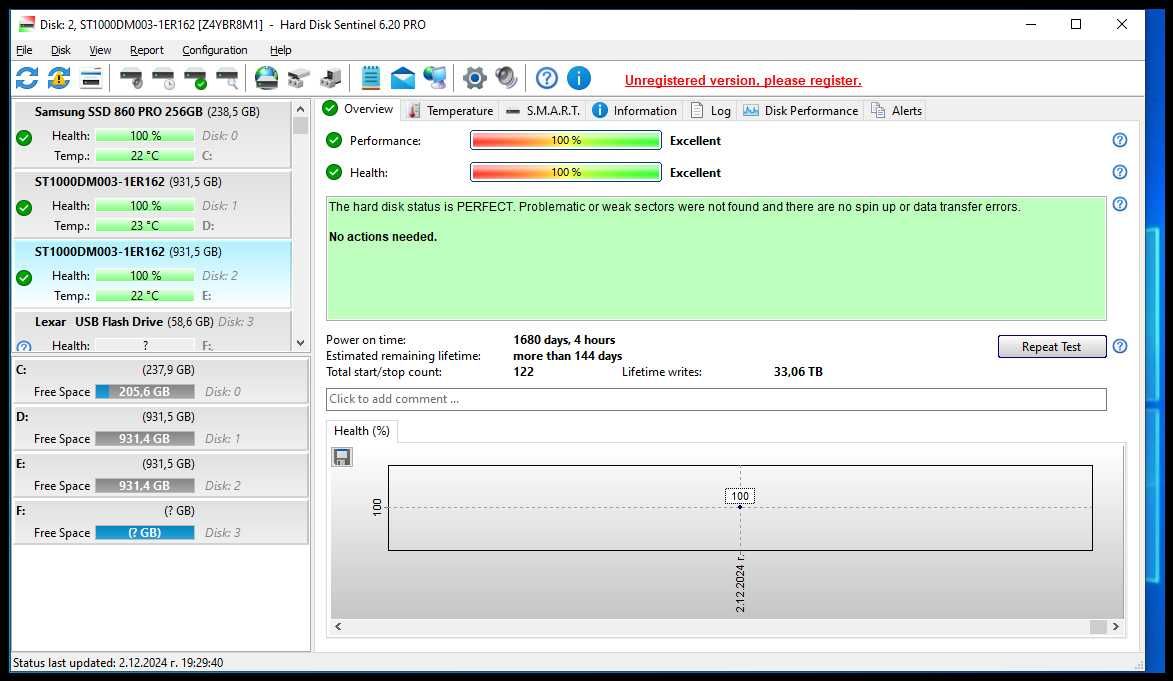Select the Overview tab
The height and width of the screenshot is (681, 1173).
click(x=358, y=109)
